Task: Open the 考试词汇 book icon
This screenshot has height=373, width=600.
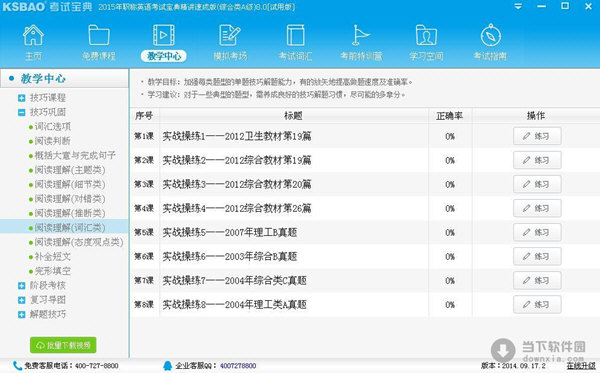Action: [x=295, y=36]
